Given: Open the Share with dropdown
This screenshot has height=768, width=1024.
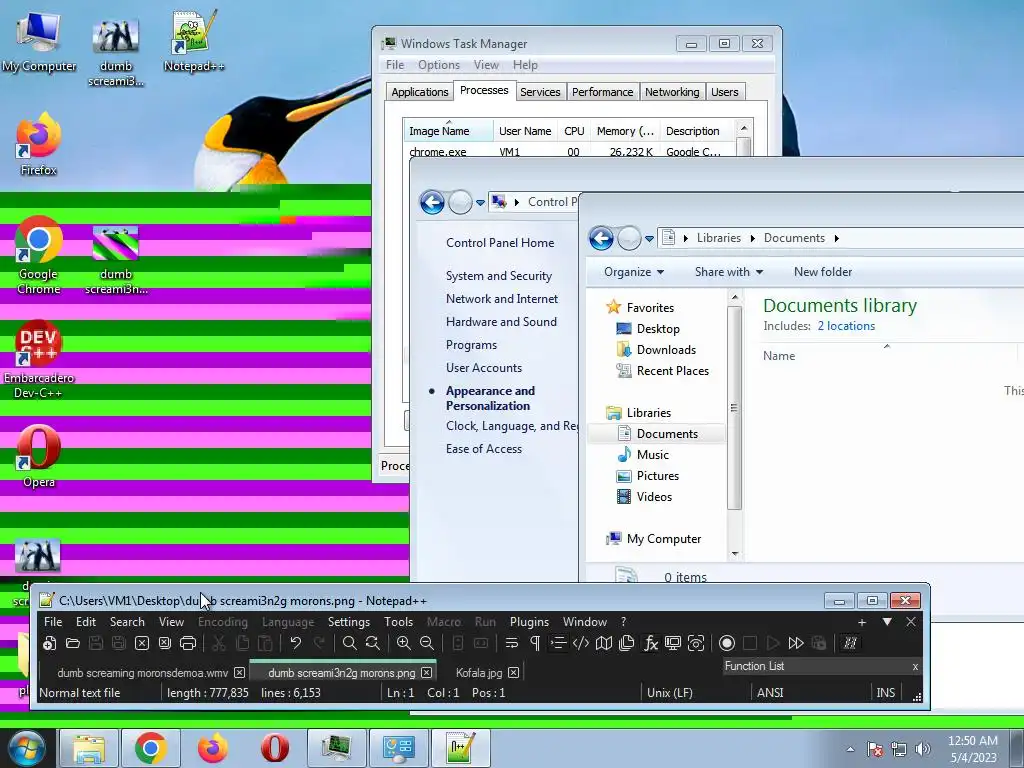Looking at the screenshot, I should 728,272.
